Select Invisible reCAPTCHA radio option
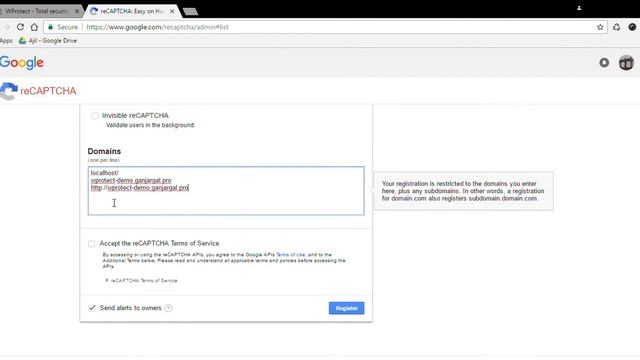The width and height of the screenshot is (640, 360). (x=95, y=116)
